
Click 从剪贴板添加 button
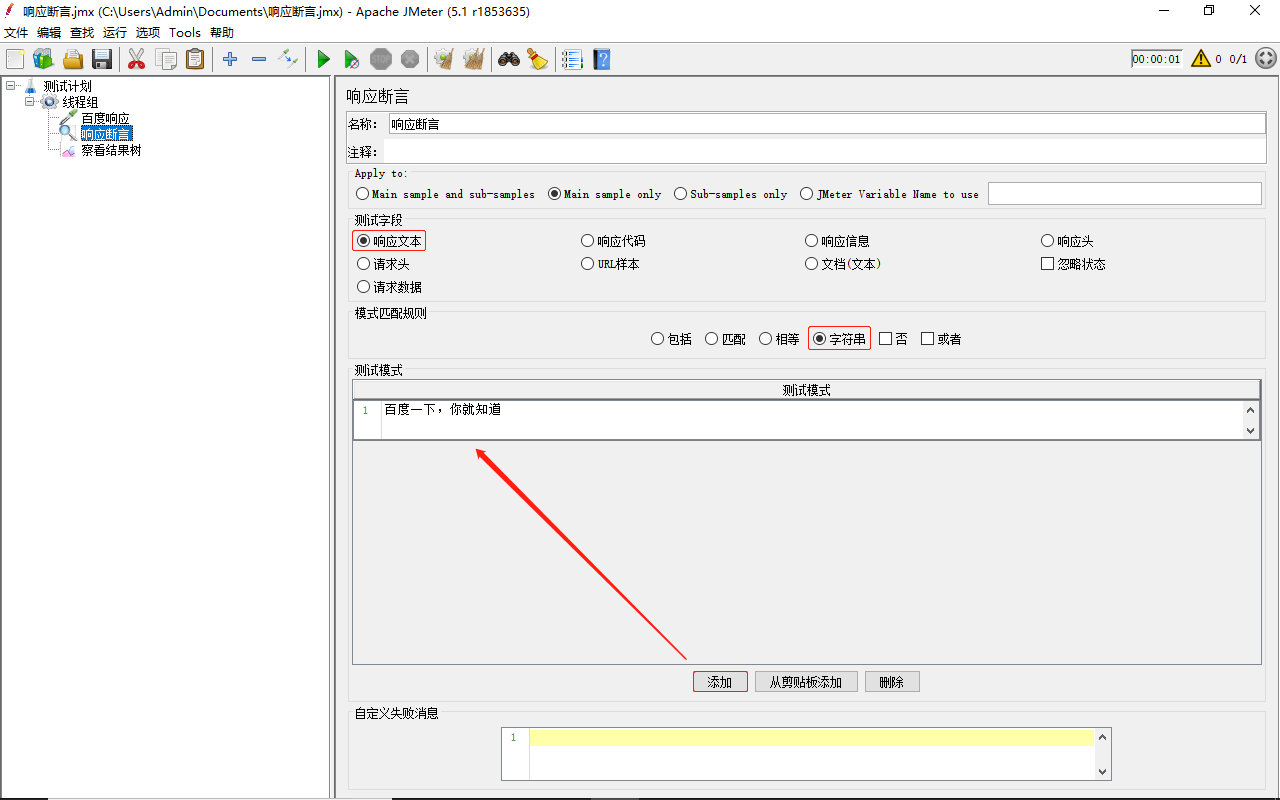pyautogui.click(x=806, y=682)
